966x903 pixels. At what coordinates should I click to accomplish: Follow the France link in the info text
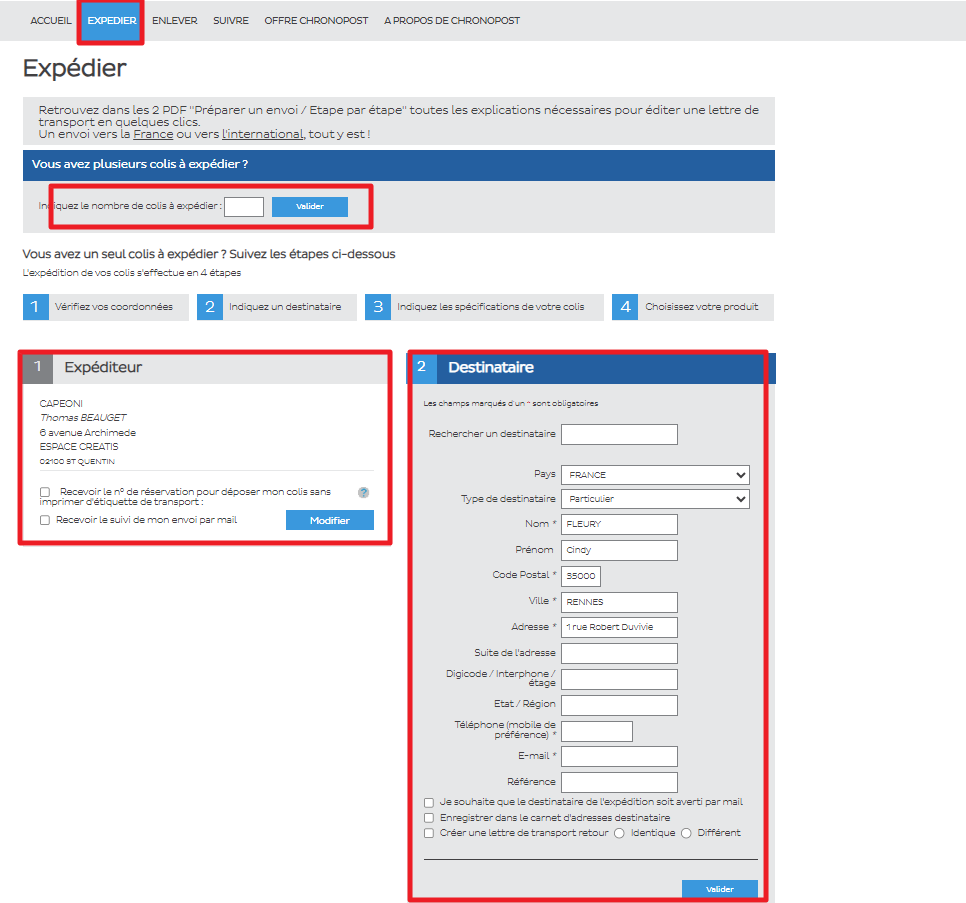[153, 134]
